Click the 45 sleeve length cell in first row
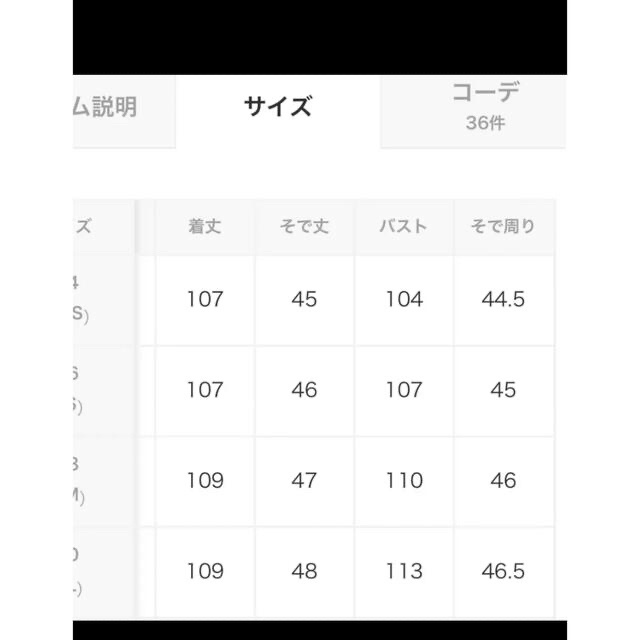Viewport: 640px width, 640px height. (x=304, y=300)
